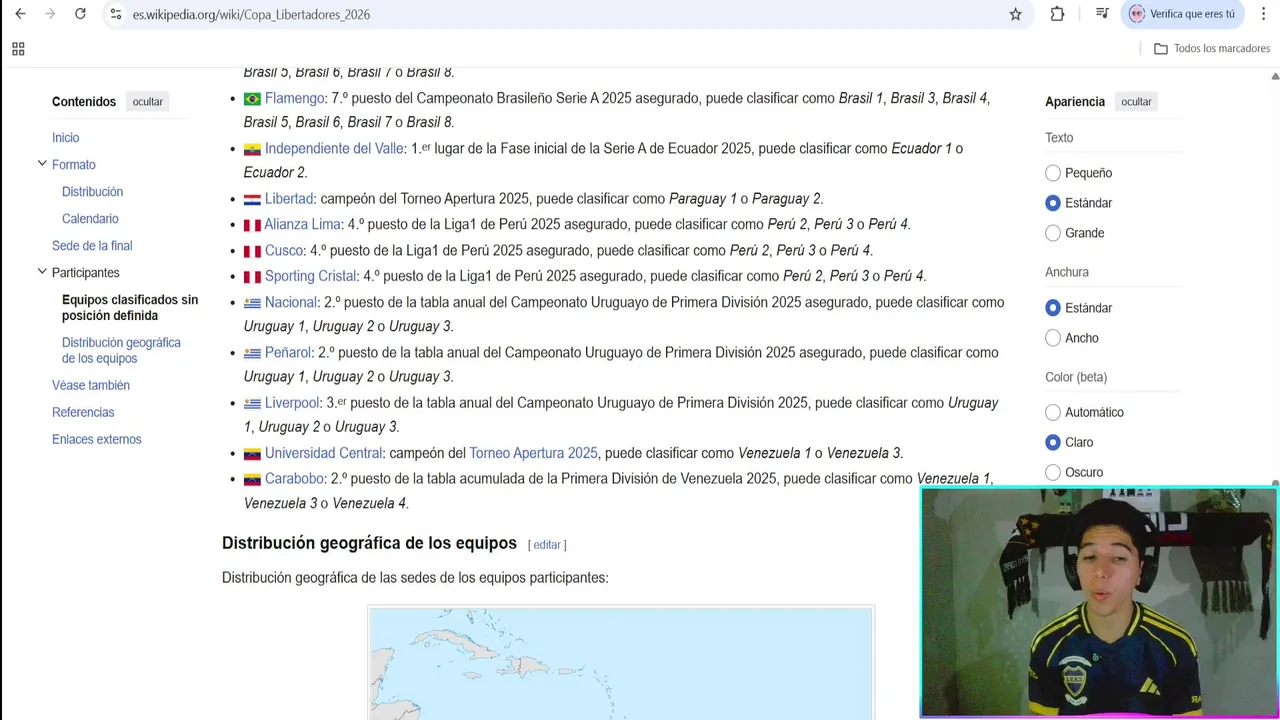The height and width of the screenshot is (720, 1280).
Task: Jump to Distribución geográfica de los equipos in contents
Action: point(121,350)
